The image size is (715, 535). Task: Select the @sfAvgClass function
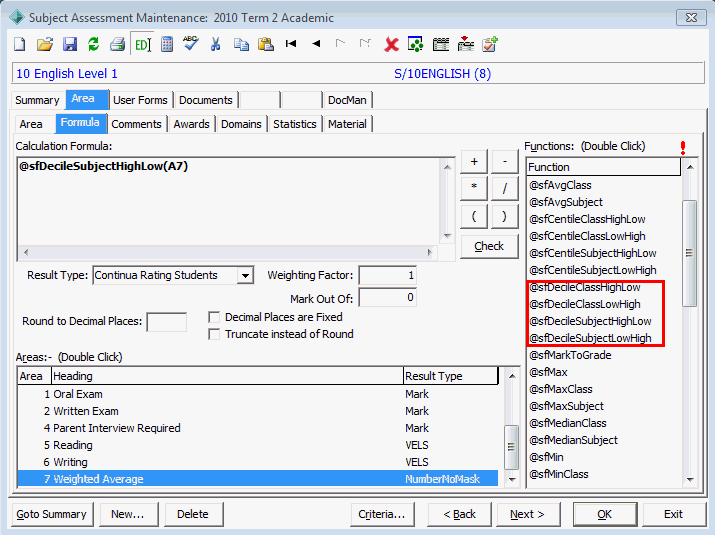coord(560,185)
